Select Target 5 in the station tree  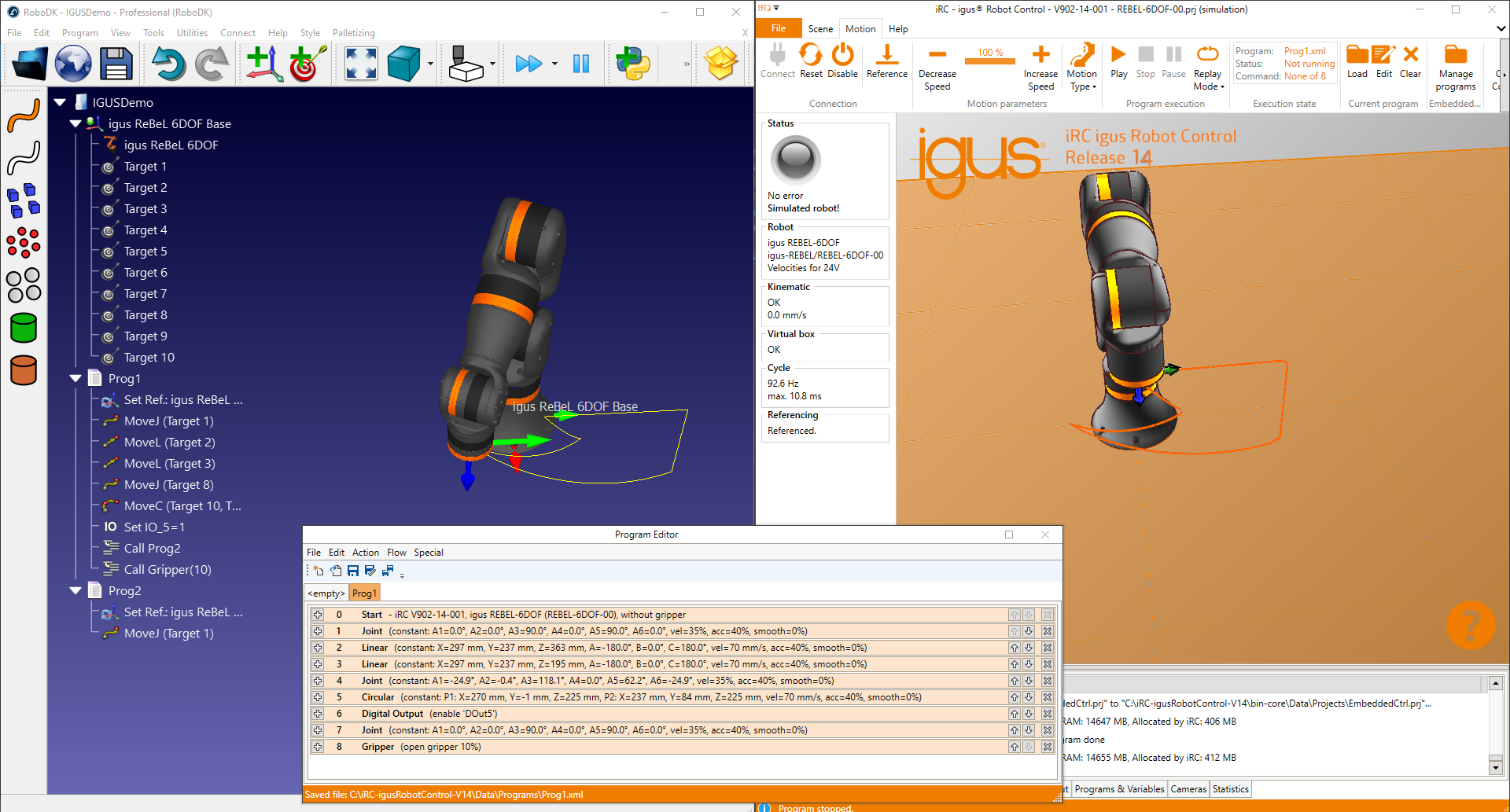pos(145,252)
